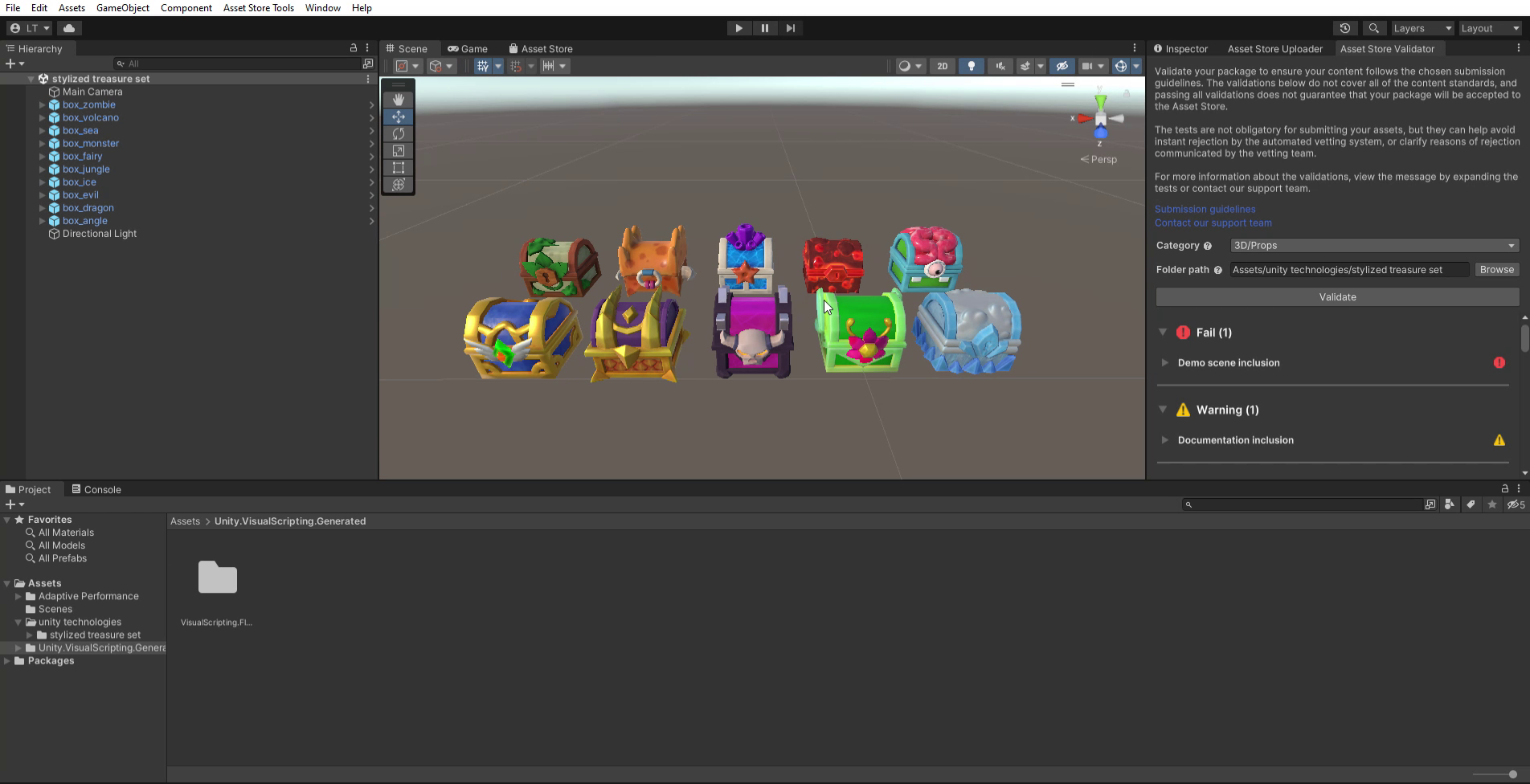Click the Project favorites star icon
The width and height of the screenshot is (1530, 784).
[1492, 504]
